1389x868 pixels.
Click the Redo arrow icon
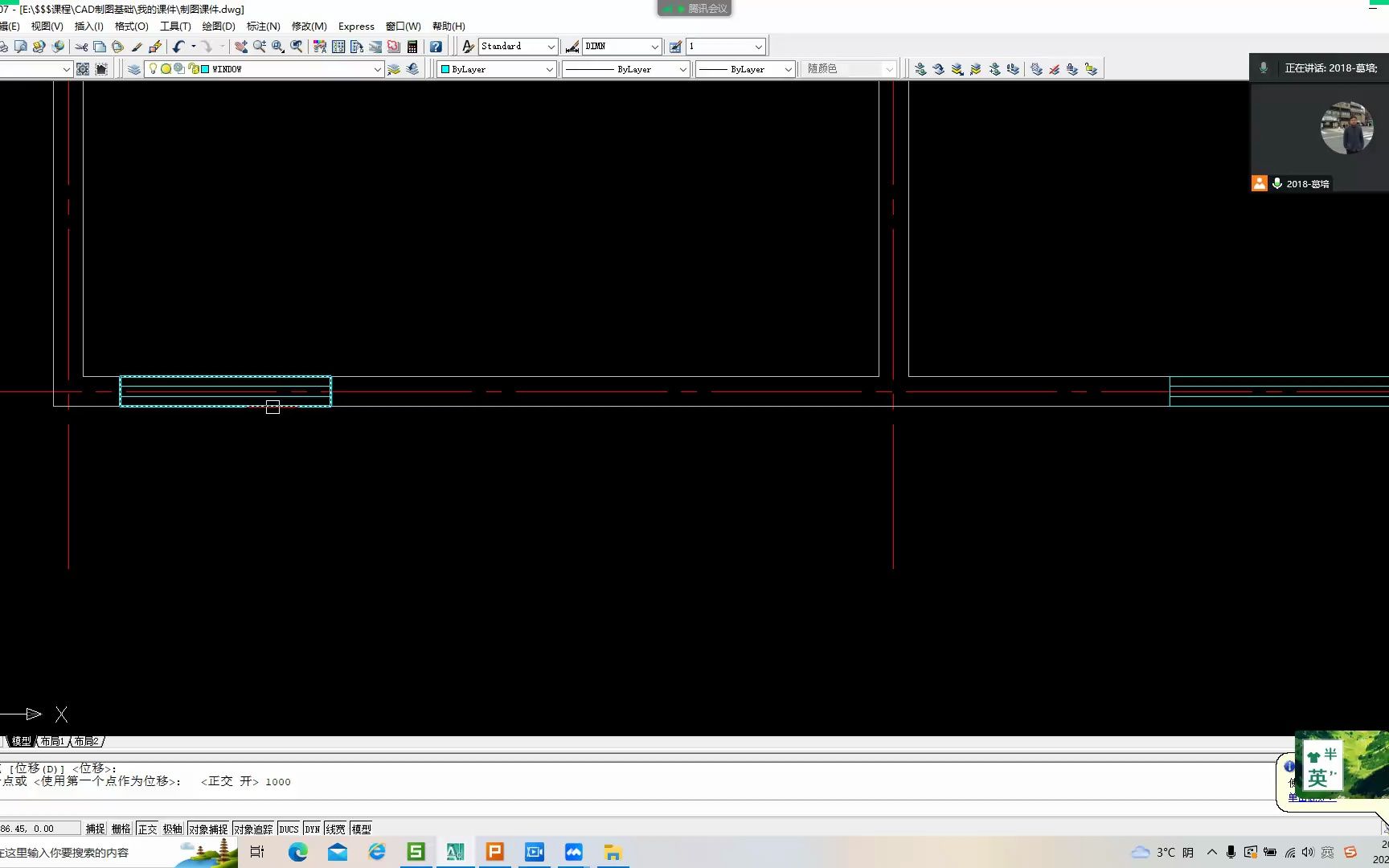pyautogui.click(x=207, y=47)
